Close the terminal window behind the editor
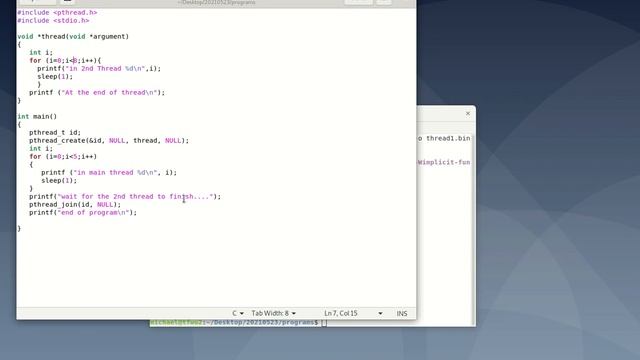640x360 pixels. pyautogui.click(x=468, y=113)
